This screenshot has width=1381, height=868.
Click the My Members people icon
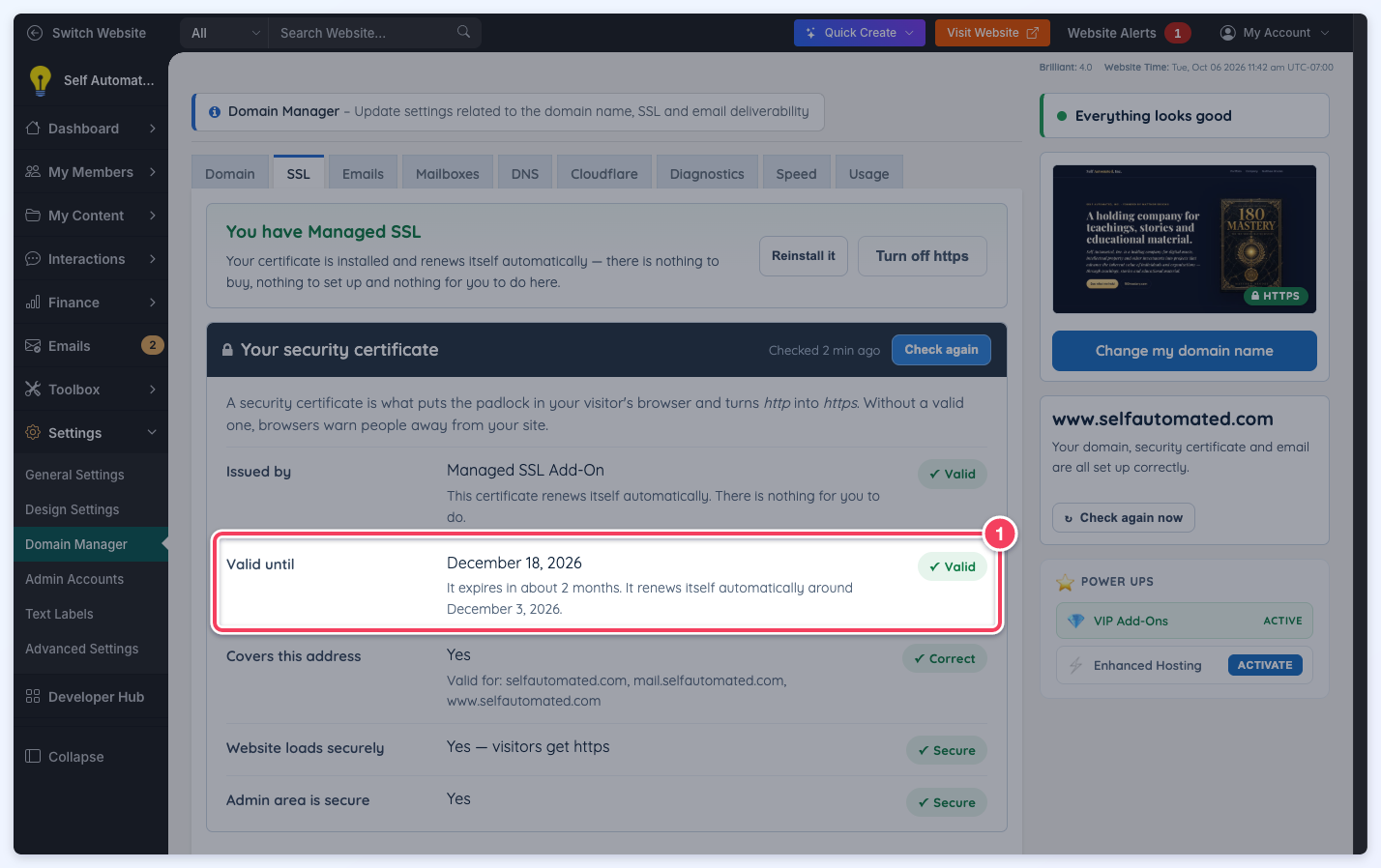(x=33, y=172)
